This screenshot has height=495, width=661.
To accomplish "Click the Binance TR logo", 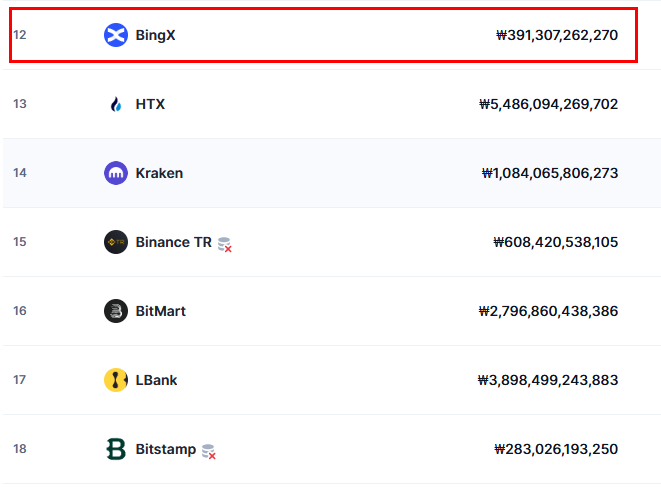I will [116, 242].
